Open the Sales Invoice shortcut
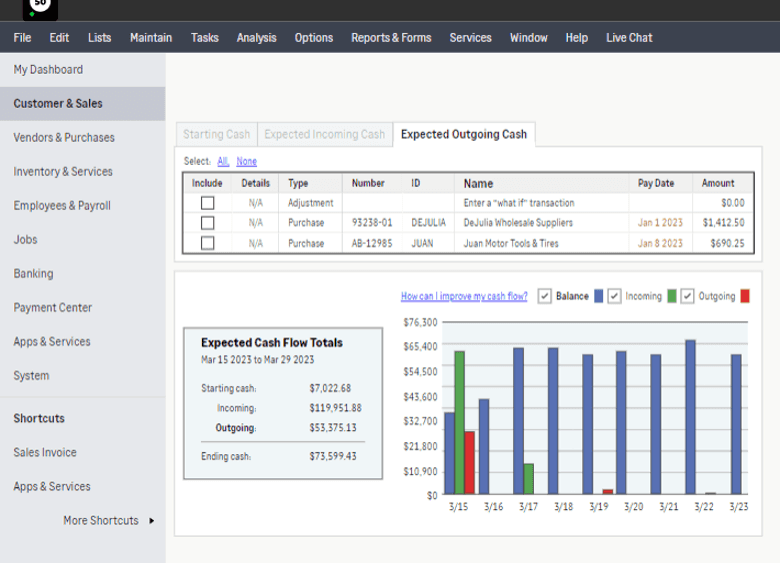 tap(45, 453)
